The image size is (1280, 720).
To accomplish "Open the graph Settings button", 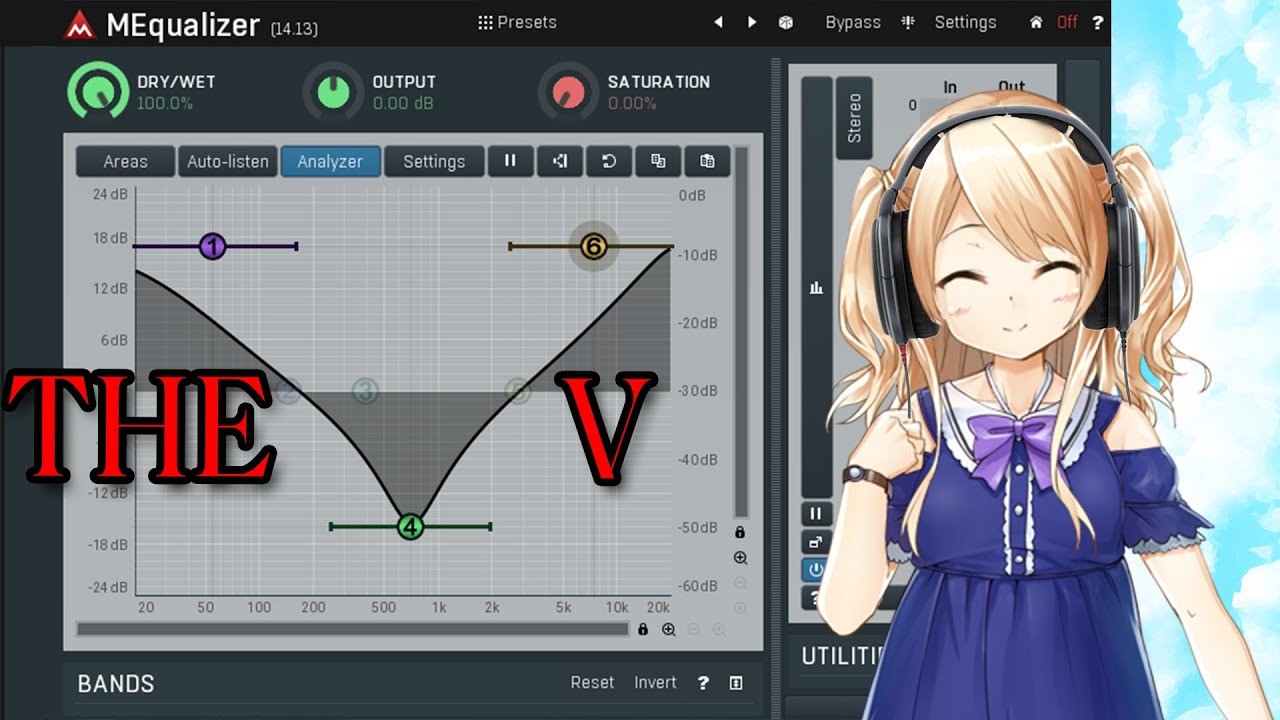I will point(434,161).
